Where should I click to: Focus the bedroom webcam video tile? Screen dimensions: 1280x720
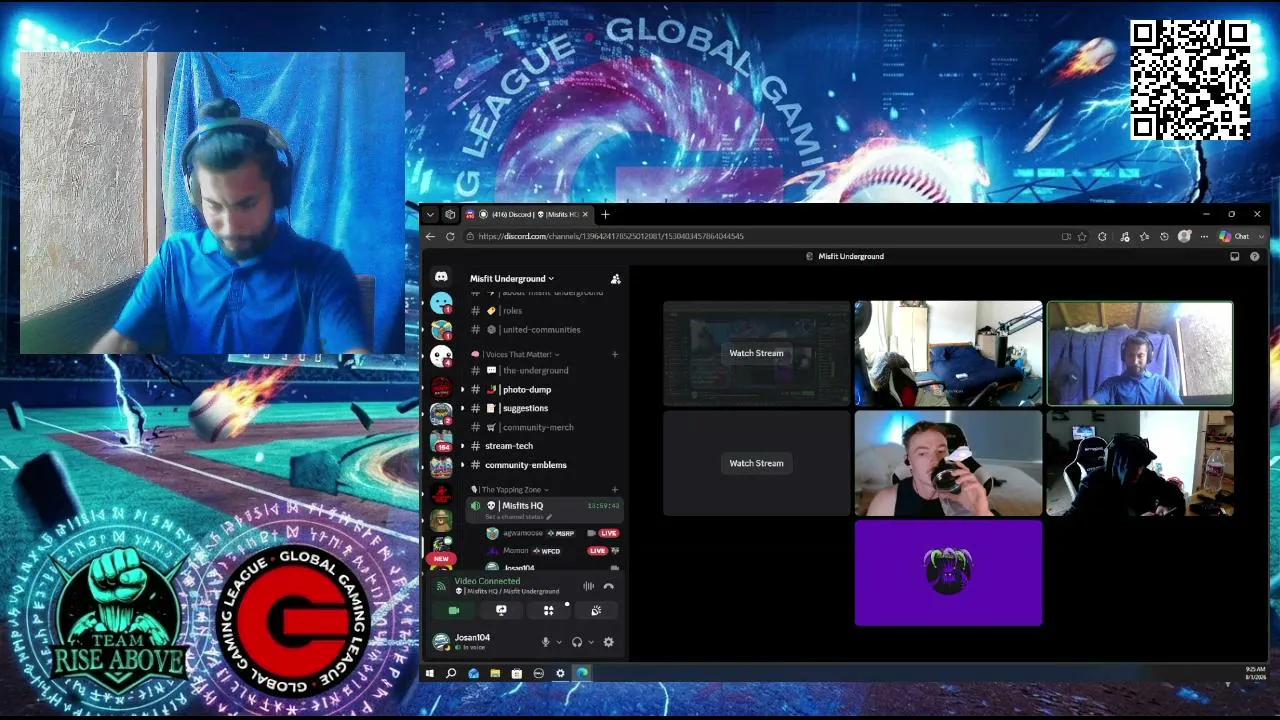click(948, 353)
